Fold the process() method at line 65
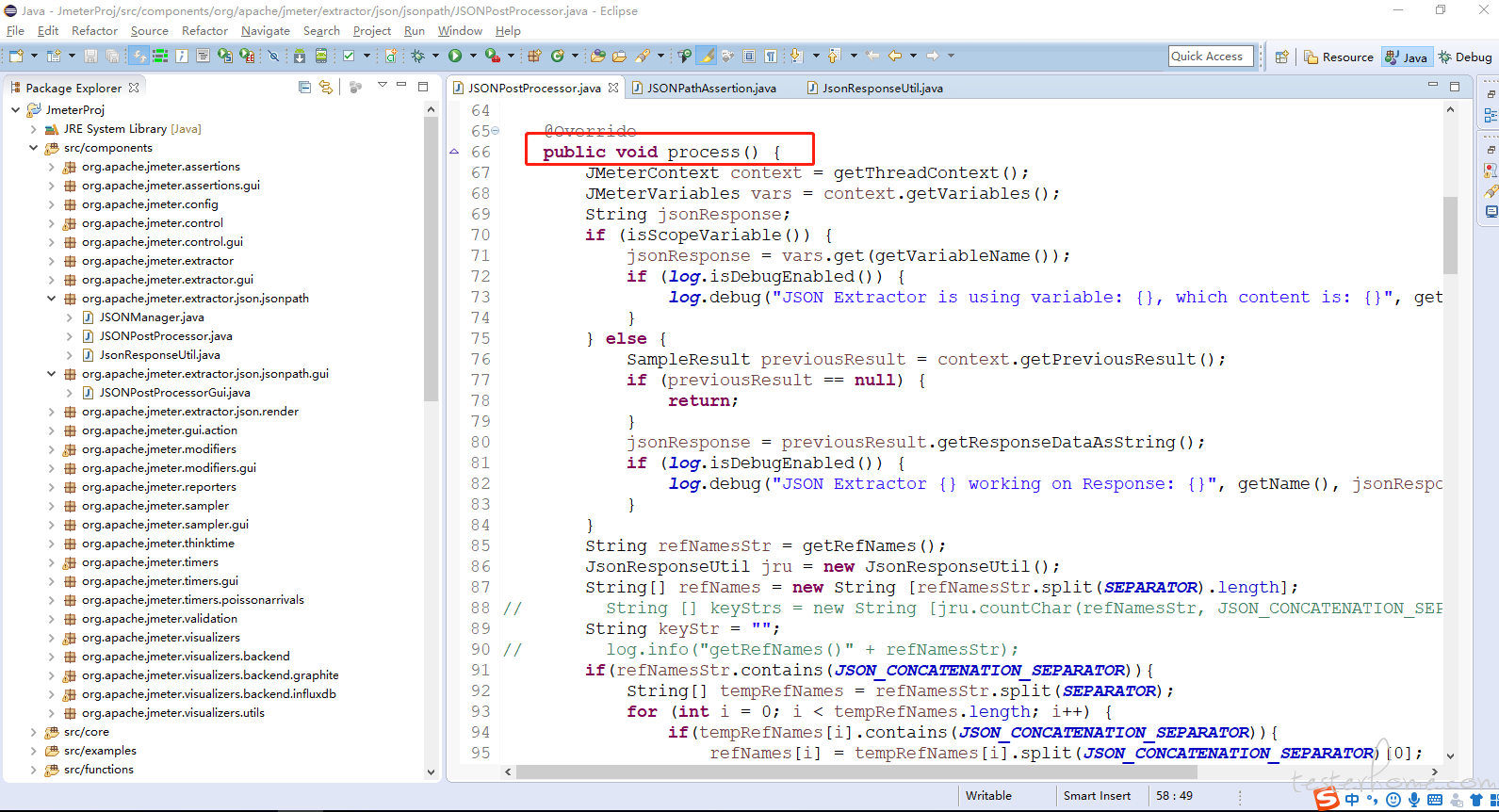 pyautogui.click(x=496, y=131)
